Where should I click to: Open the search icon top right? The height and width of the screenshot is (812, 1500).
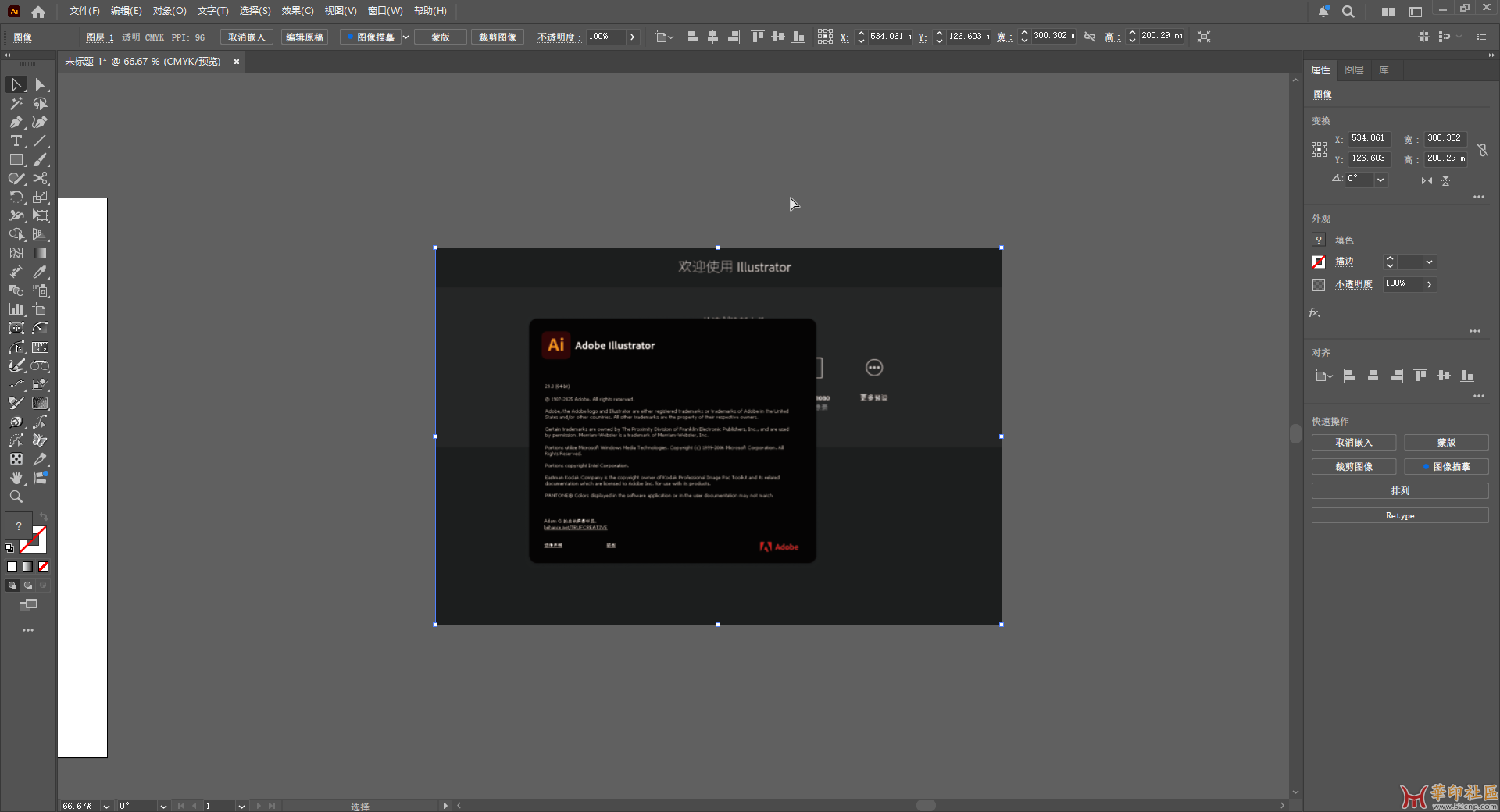coord(1348,12)
